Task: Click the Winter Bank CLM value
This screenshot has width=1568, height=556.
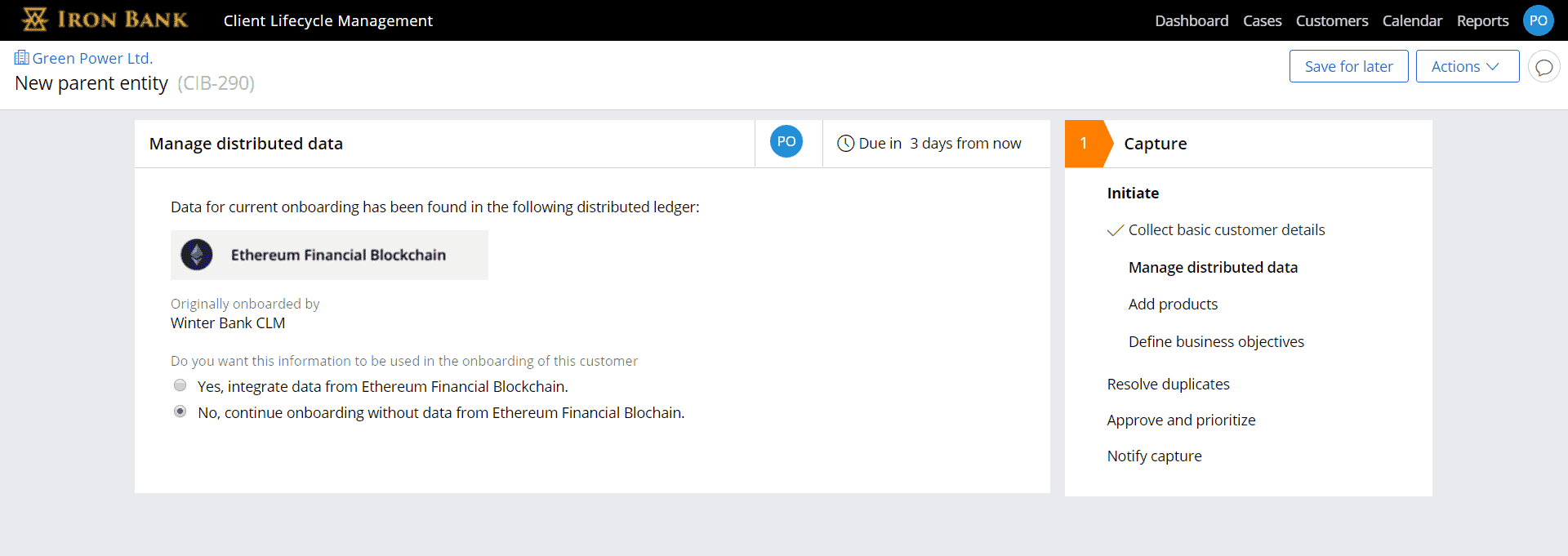Action: pyautogui.click(x=228, y=323)
